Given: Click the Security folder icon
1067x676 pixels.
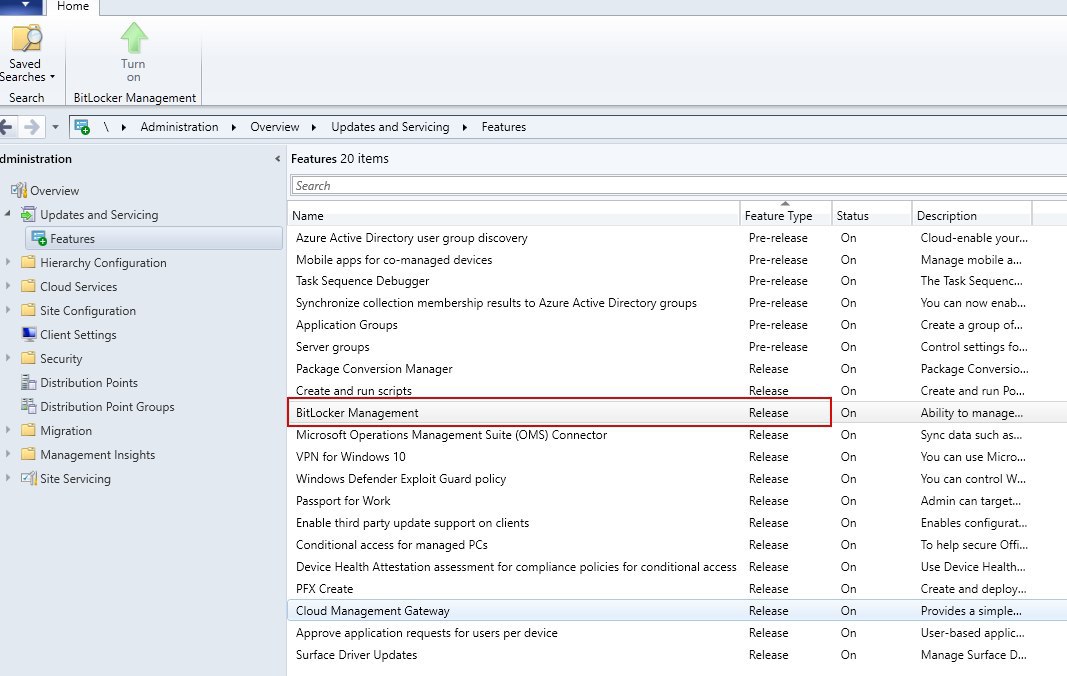Looking at the screenshot, I should click(28, 358).
